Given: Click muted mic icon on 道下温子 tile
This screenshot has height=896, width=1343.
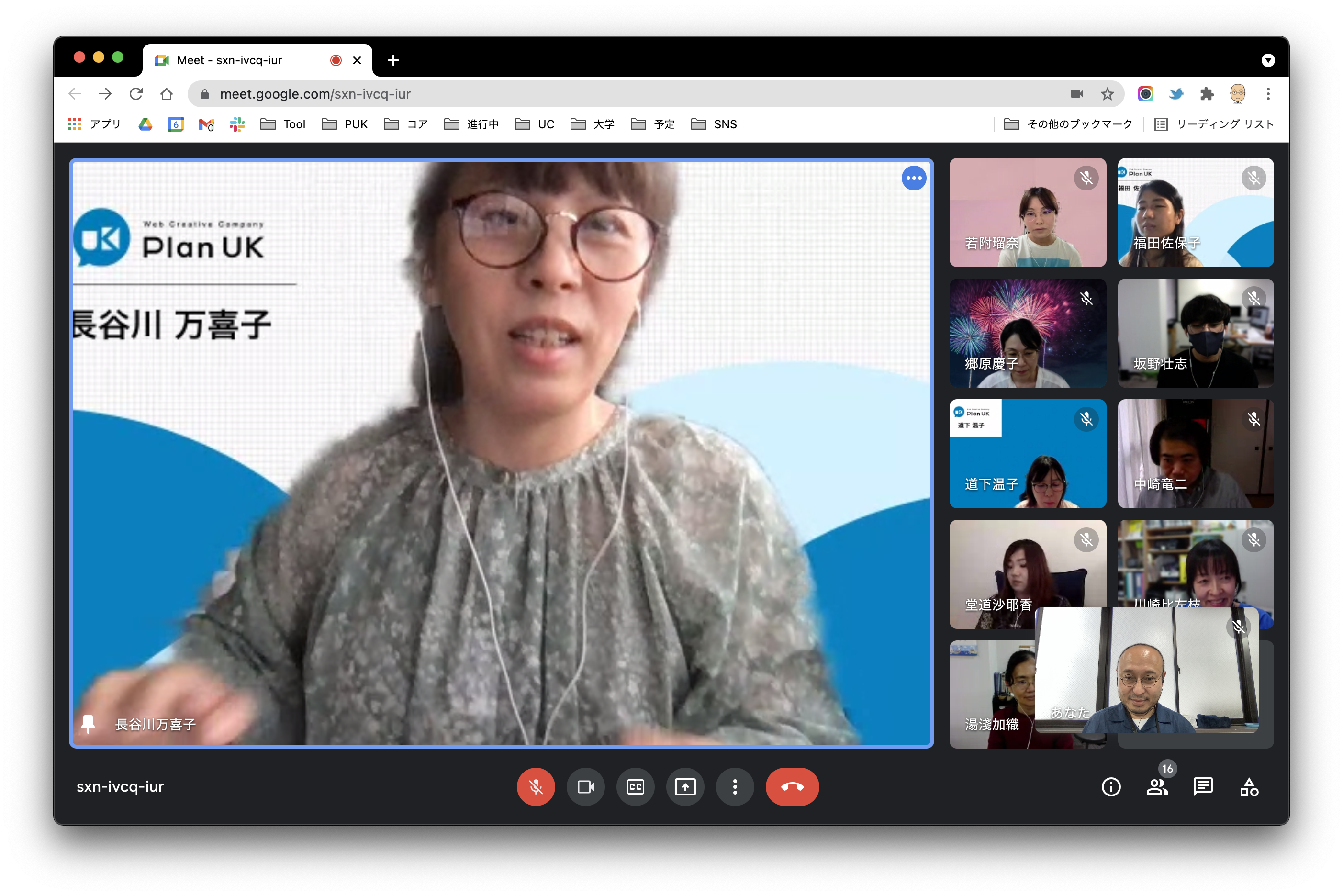Looking at the screenshot, I should pos(1086,419).
